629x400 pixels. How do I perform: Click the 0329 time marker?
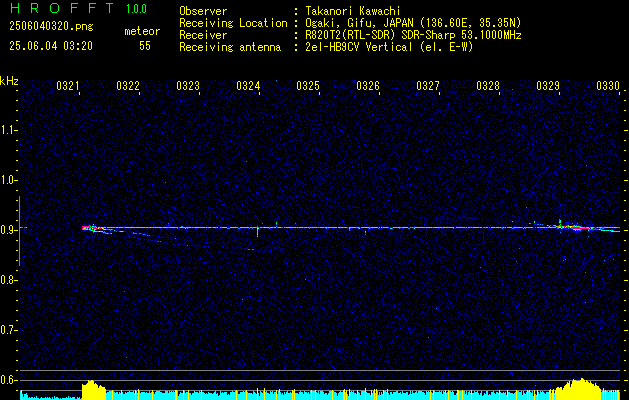click(548, 85)
